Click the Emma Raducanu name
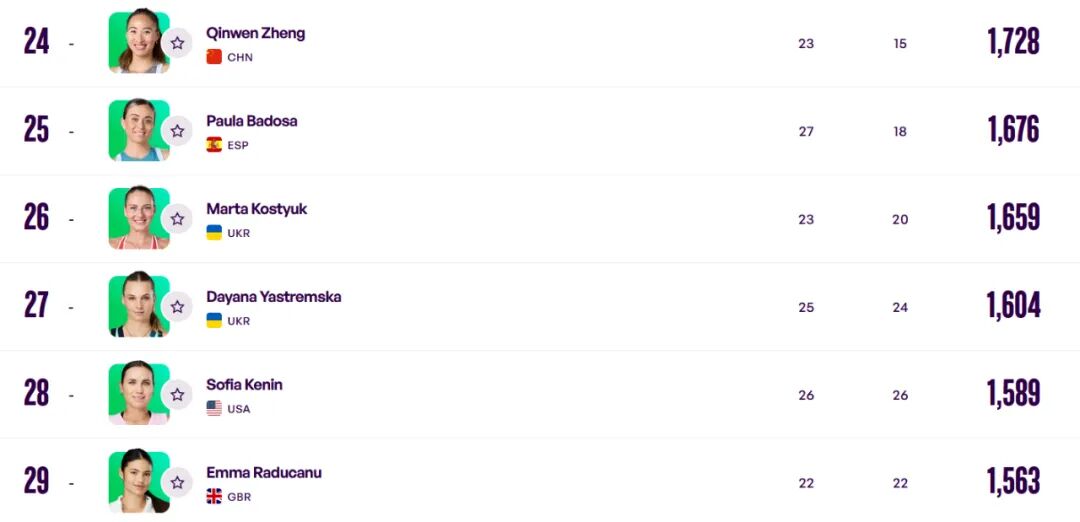The width and height of the screenshot is (1080, 522). [264, 473]
